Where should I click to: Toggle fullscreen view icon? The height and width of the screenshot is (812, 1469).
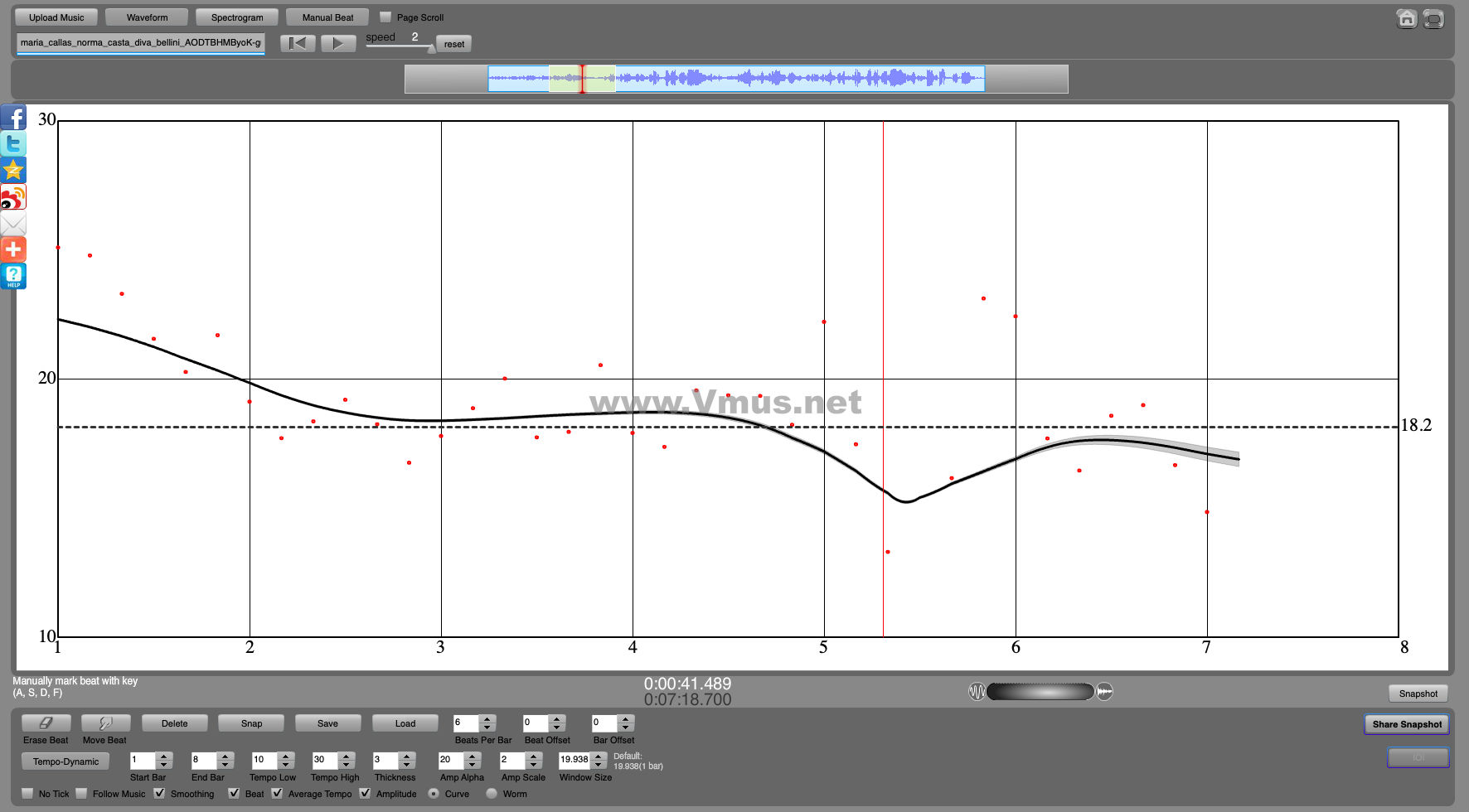point(1433,18)
